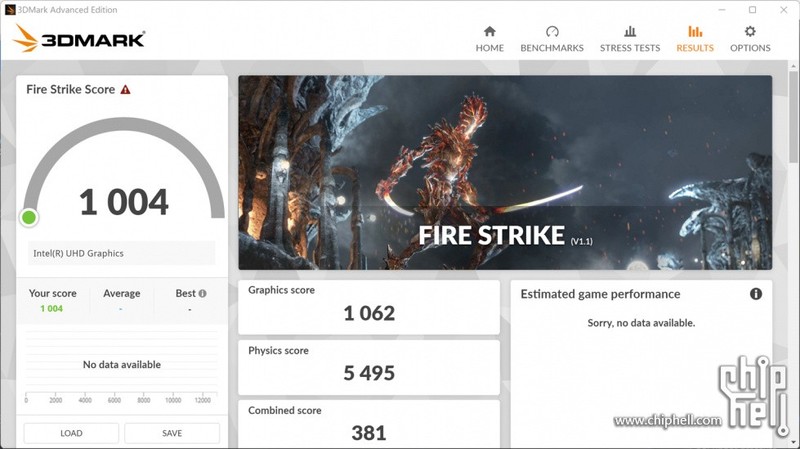Open info for Estimated game performance
This screenshot has height=449, width=800.
click(756, 294)
